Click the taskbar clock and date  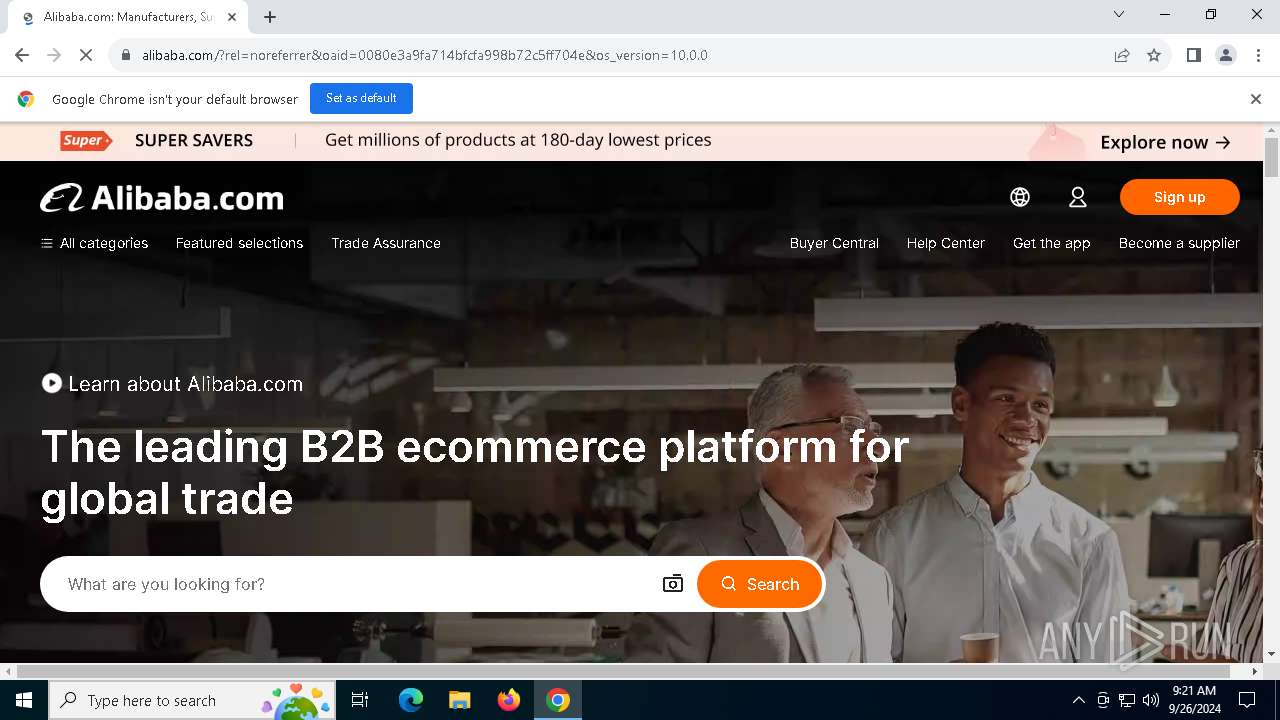tap(1194, 700)
